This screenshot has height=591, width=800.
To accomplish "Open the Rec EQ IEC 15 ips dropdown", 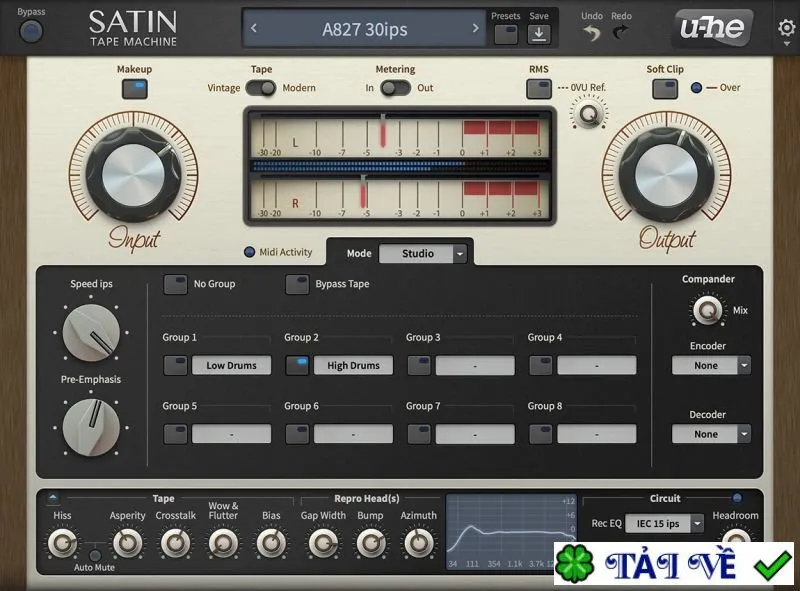I will point(664,524).
